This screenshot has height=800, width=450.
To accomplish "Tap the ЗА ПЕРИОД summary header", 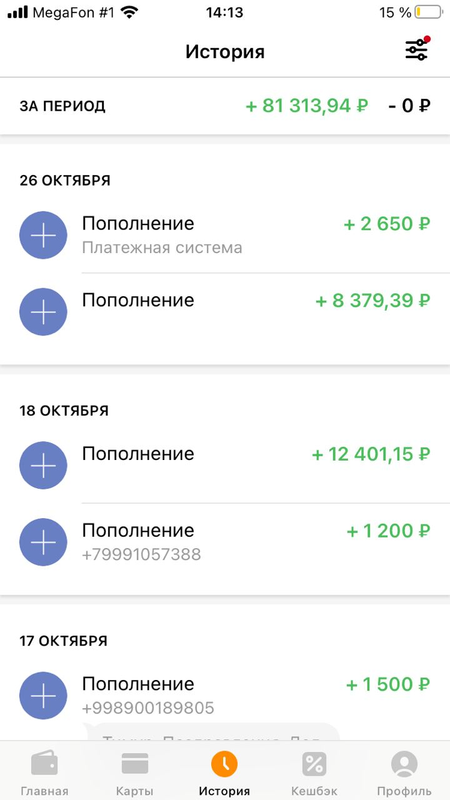I will (62, 106).
